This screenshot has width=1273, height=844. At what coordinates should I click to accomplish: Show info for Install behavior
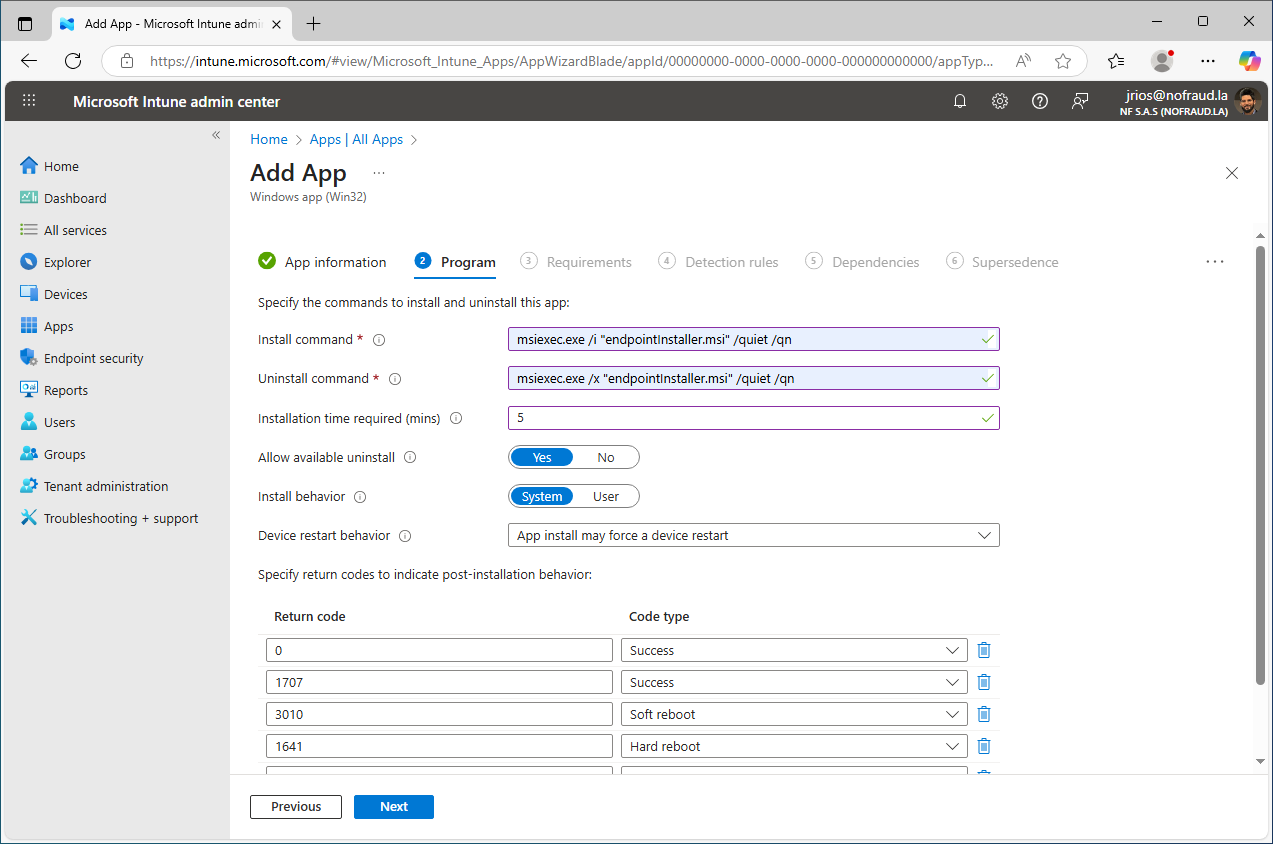pos(360,497)
